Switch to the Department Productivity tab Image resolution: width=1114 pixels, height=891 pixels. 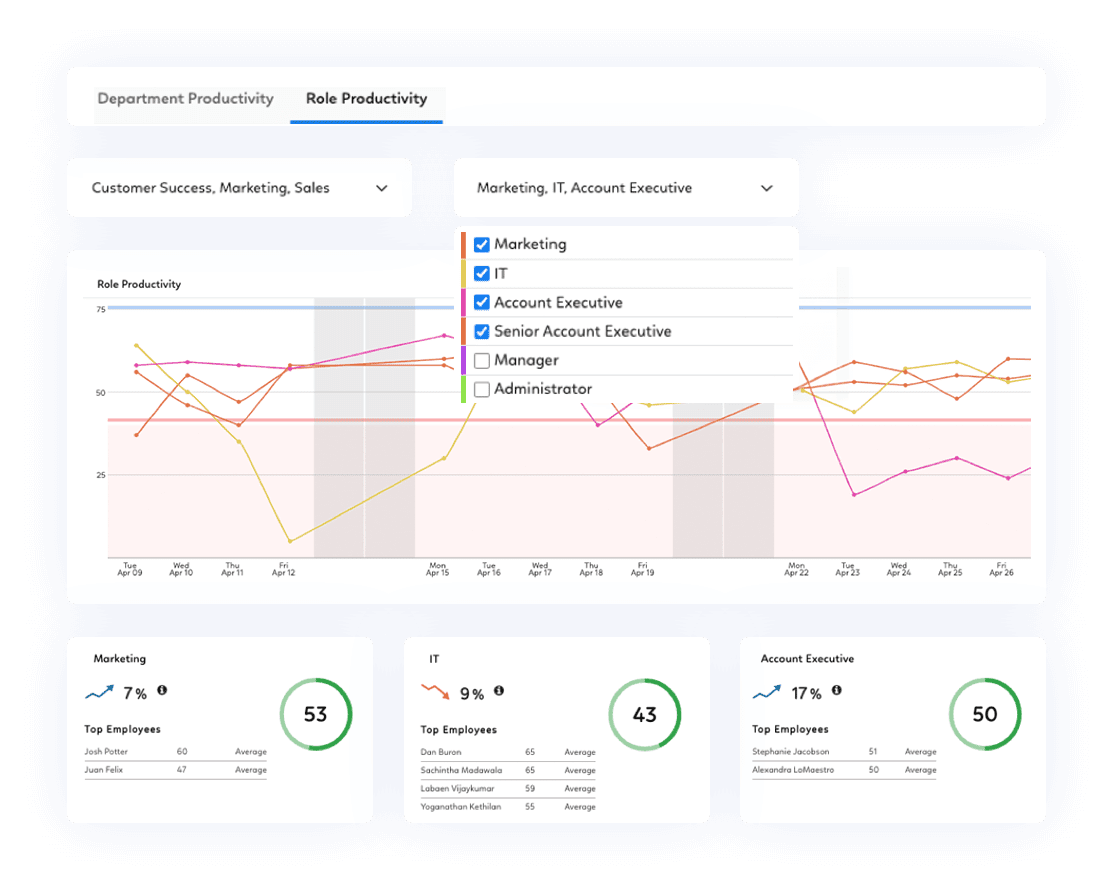[185, 99]
